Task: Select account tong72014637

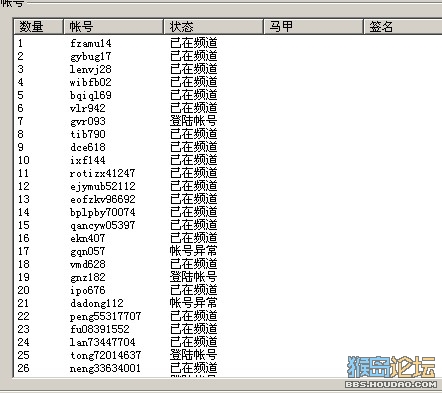Action: click(x=105, y=355)
